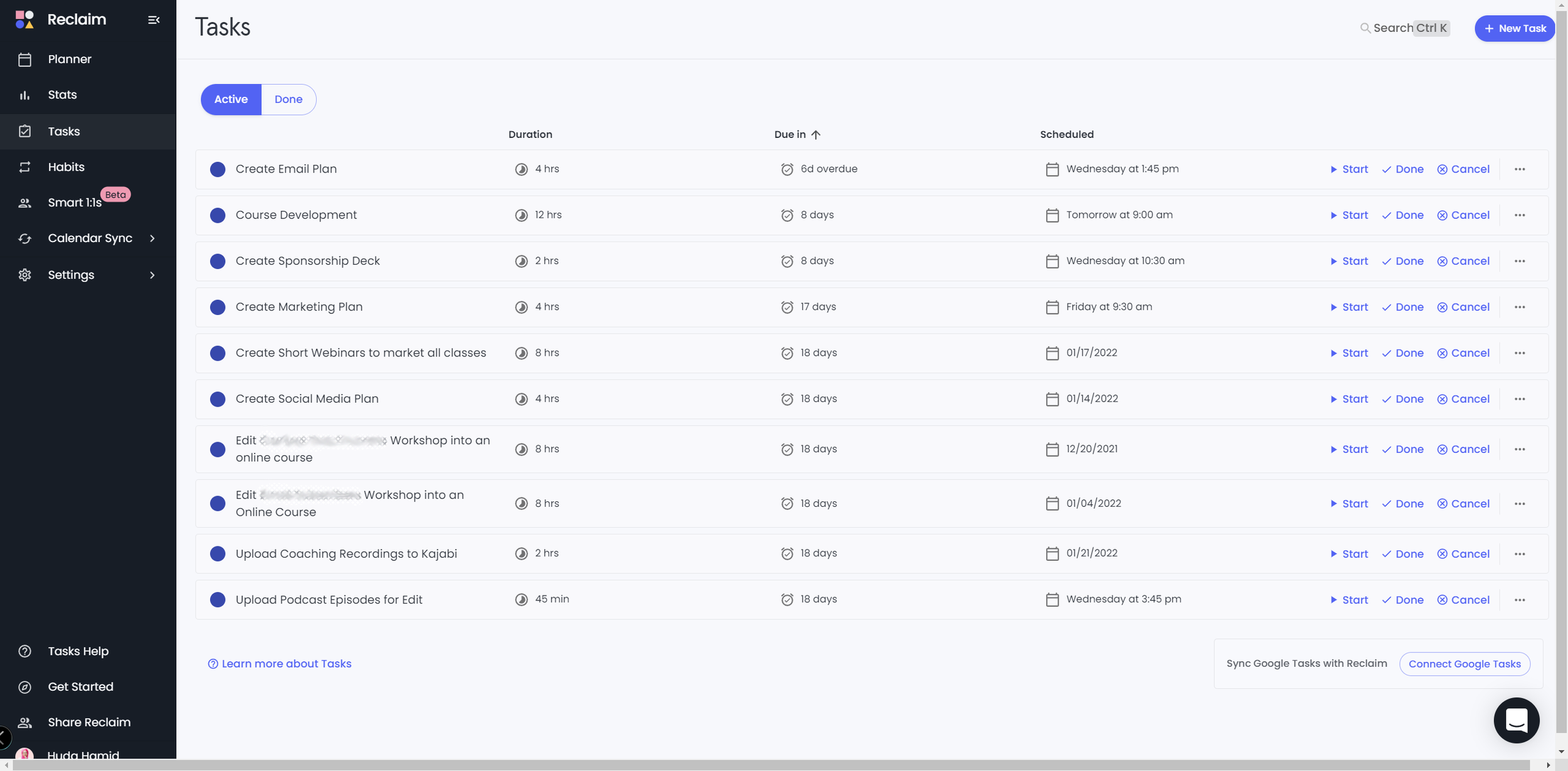Screen dimensions: 1568x771
Task: Click the New Task button
Action: pos(1514,29)
